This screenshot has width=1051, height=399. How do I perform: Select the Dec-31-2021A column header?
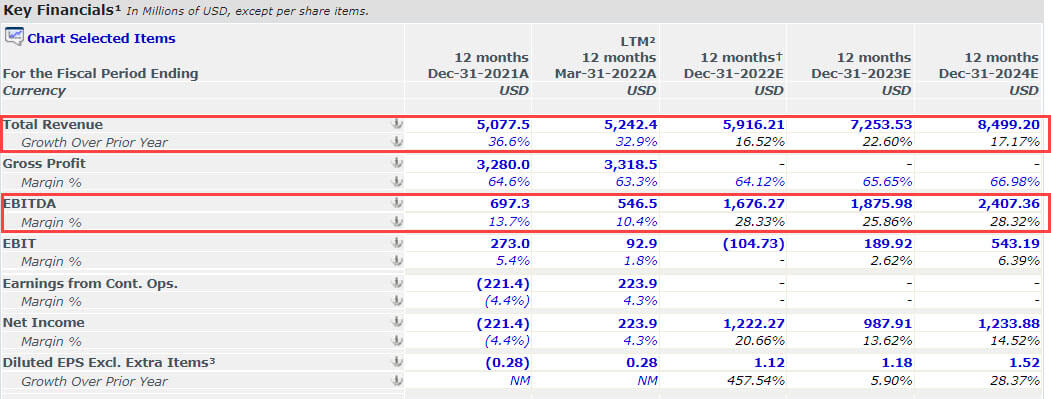pyautogui.click(x=479, y=73)
